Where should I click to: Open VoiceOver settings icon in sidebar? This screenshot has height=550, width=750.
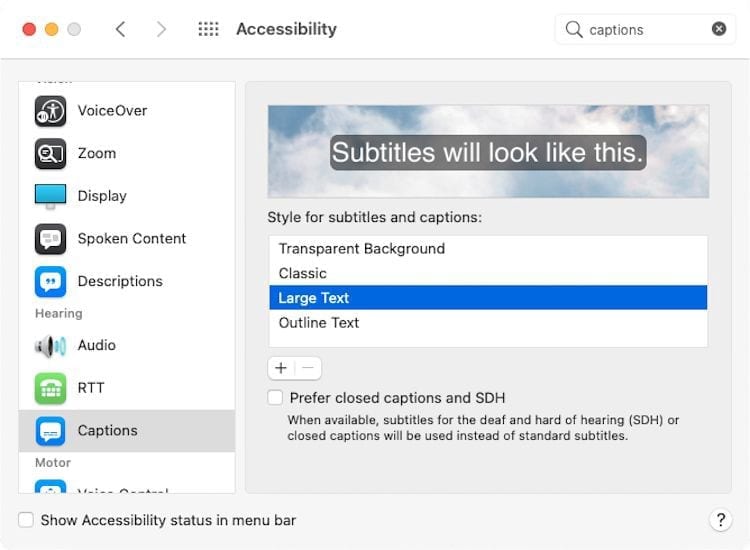pos(50,111)
